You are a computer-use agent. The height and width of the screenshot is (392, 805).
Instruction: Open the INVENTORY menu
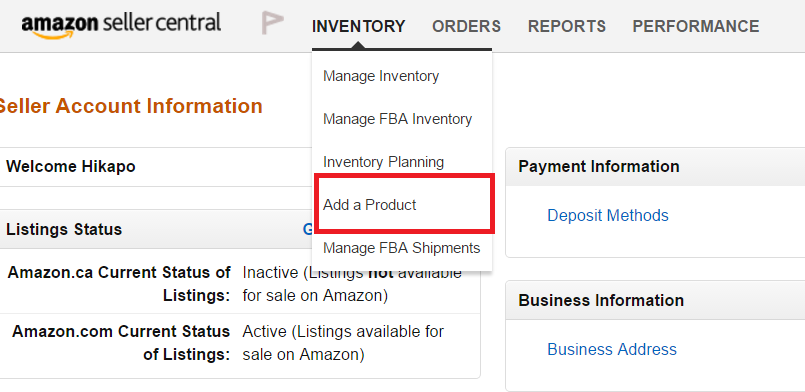point(358,26)
